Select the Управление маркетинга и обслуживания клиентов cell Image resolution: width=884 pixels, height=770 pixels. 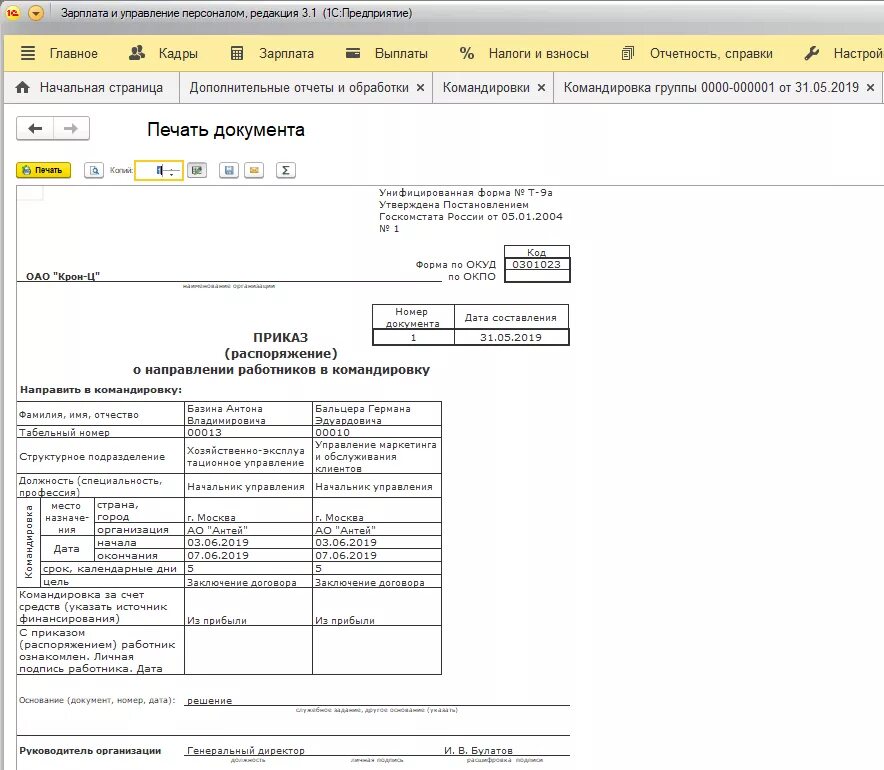pyautogui.click(x=377, y=457)
